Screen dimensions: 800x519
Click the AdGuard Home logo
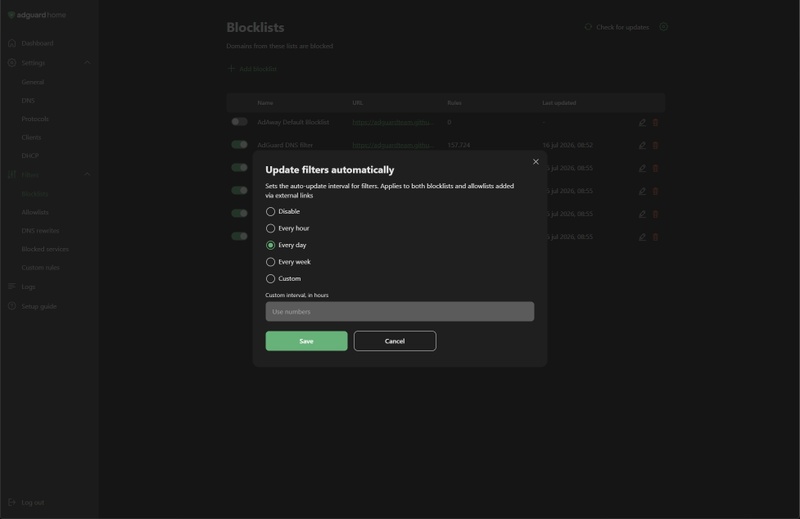[x=37, y=15]
